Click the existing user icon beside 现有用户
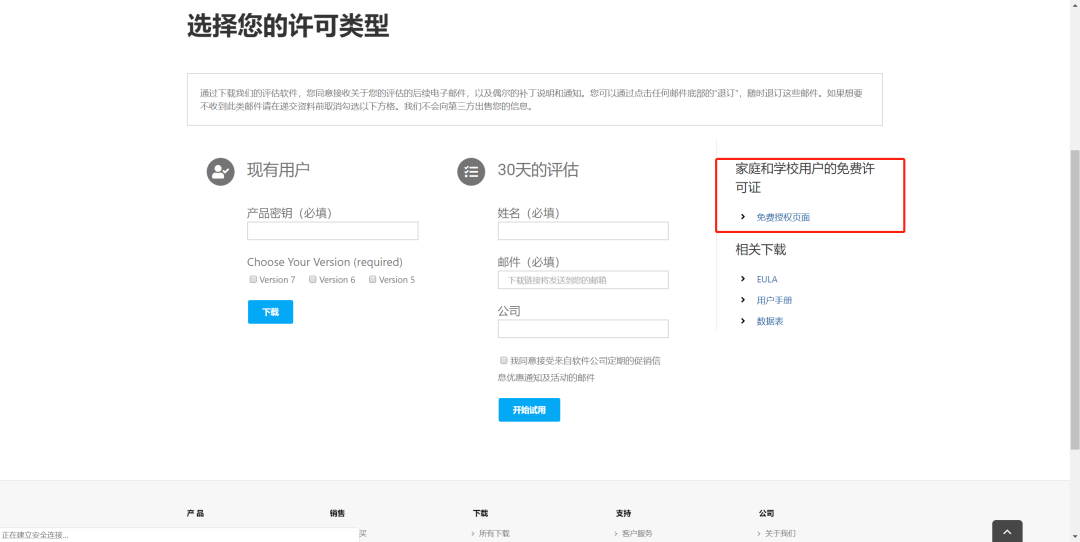Viewport: 1080px width, 542px height. [x=221, y=171]
